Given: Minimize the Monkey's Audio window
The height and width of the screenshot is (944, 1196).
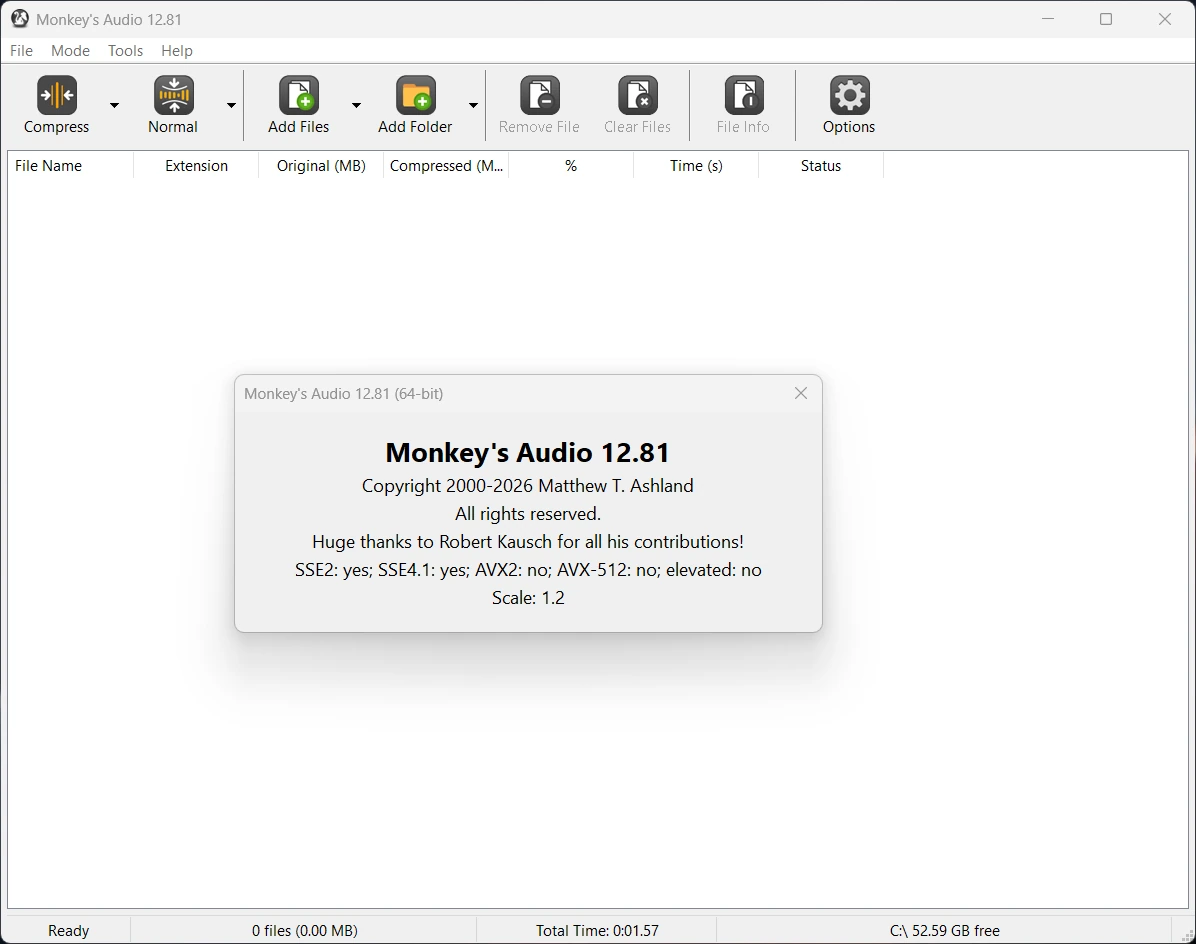Looking at the screenshot, I should pos(1048,19).
